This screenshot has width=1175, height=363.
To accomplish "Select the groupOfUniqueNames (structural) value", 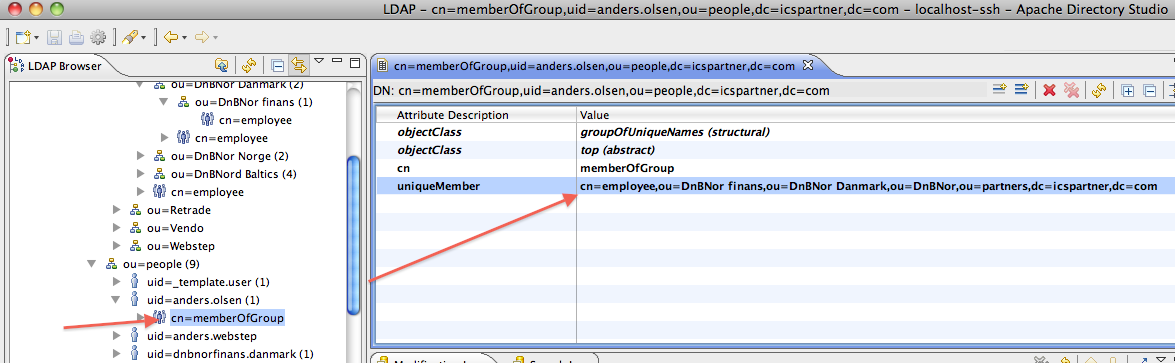I will pos(675,132).
